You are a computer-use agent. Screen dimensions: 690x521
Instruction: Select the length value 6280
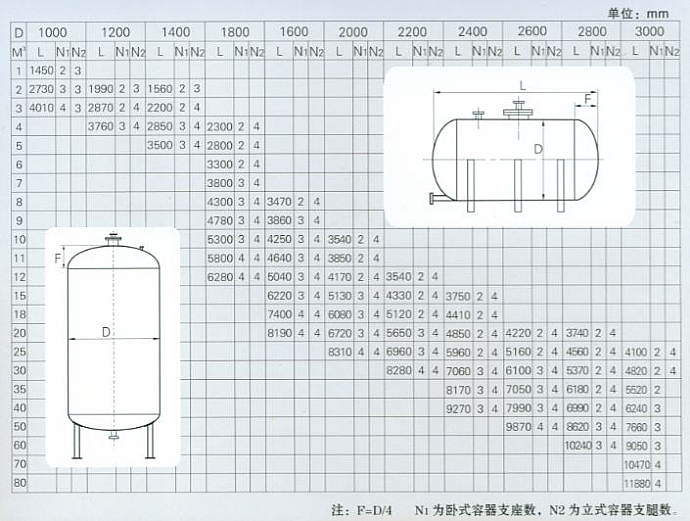pyautogui.click(x=220, y=277)
